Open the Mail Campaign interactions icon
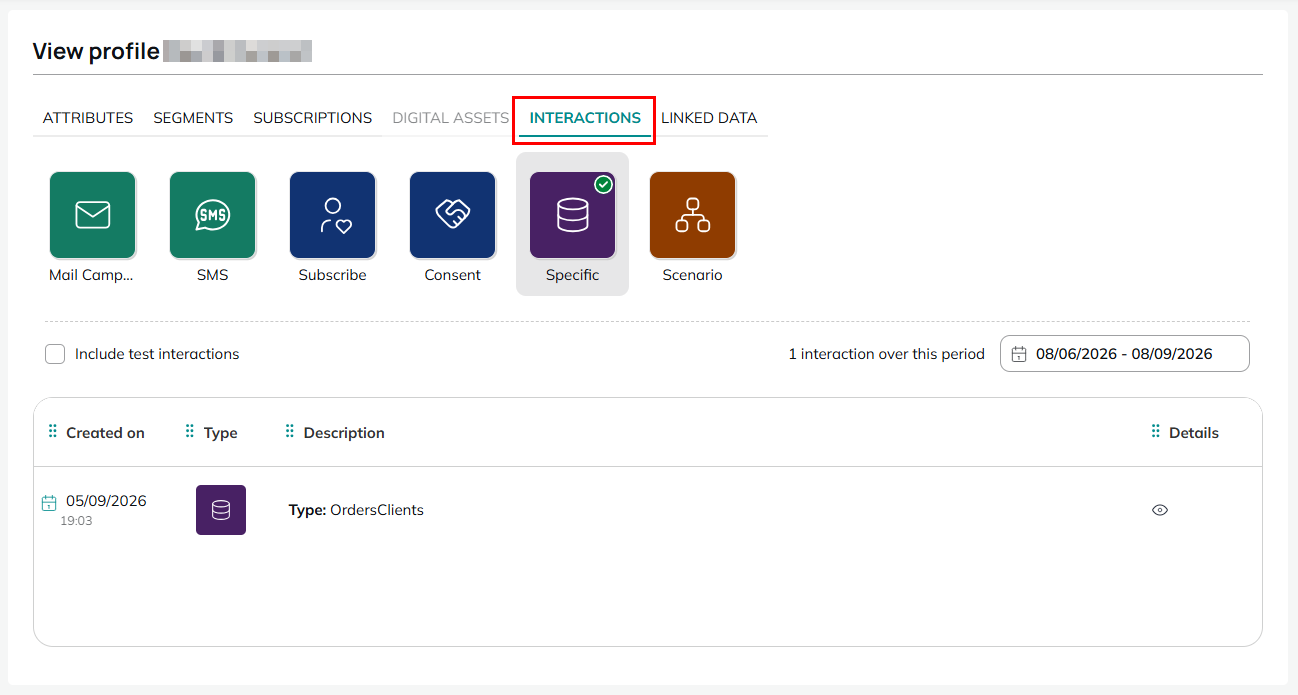 [92, 215]
